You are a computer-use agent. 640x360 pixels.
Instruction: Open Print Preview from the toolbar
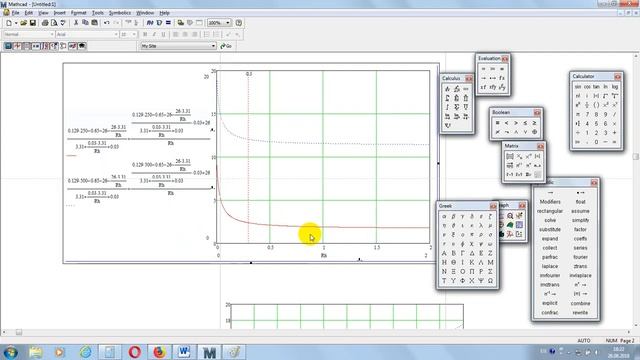54,23
